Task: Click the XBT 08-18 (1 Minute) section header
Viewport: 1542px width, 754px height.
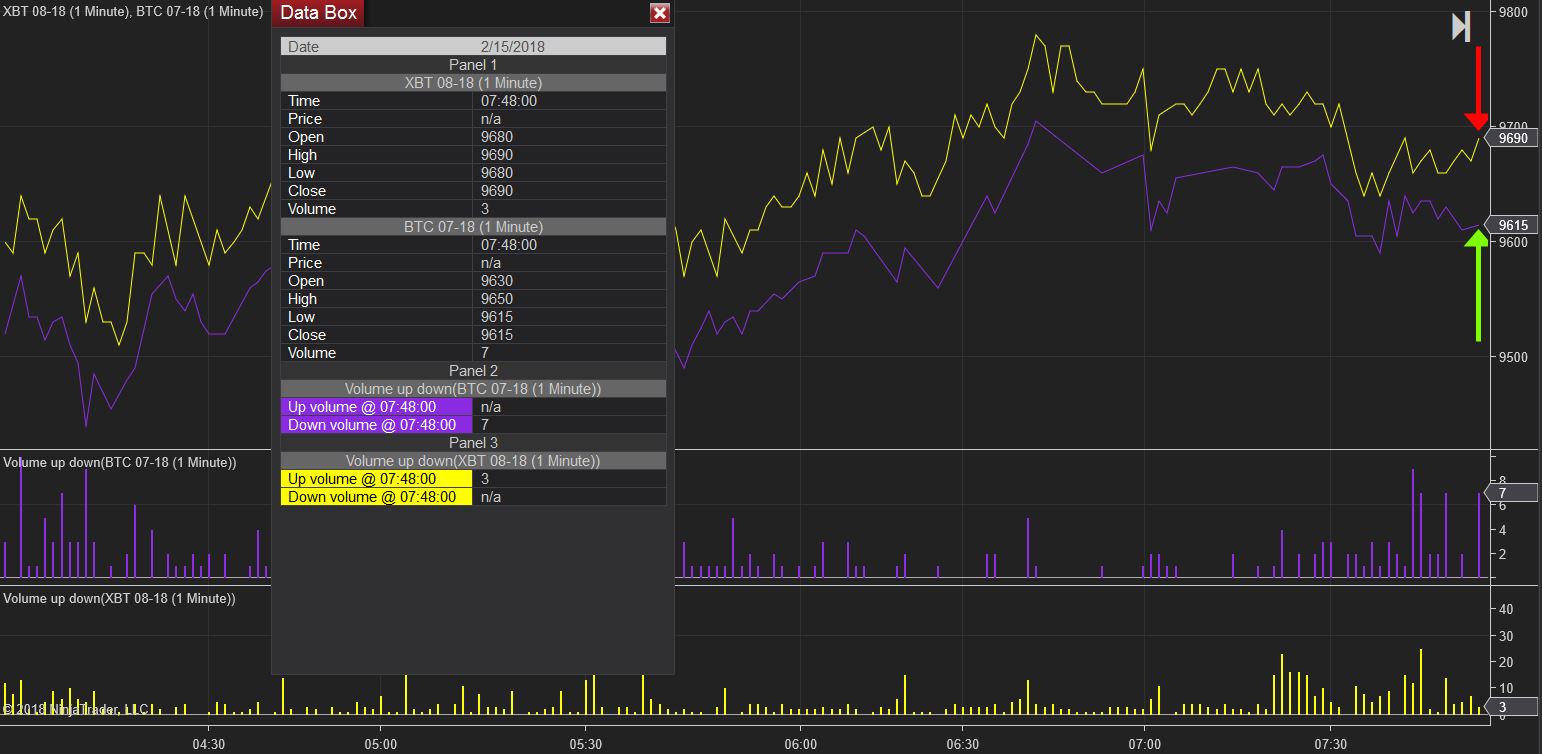Action: pos(473,83)
